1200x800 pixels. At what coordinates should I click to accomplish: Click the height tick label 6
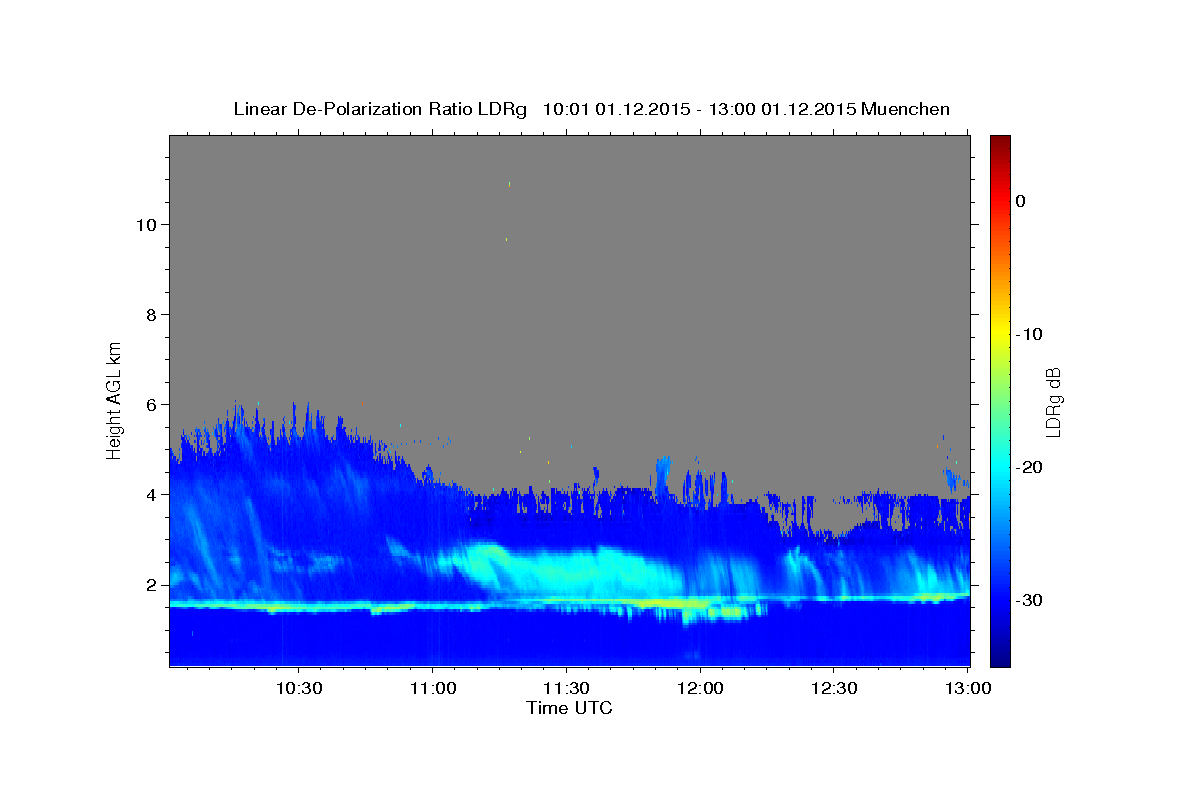(x=153, y=405)
